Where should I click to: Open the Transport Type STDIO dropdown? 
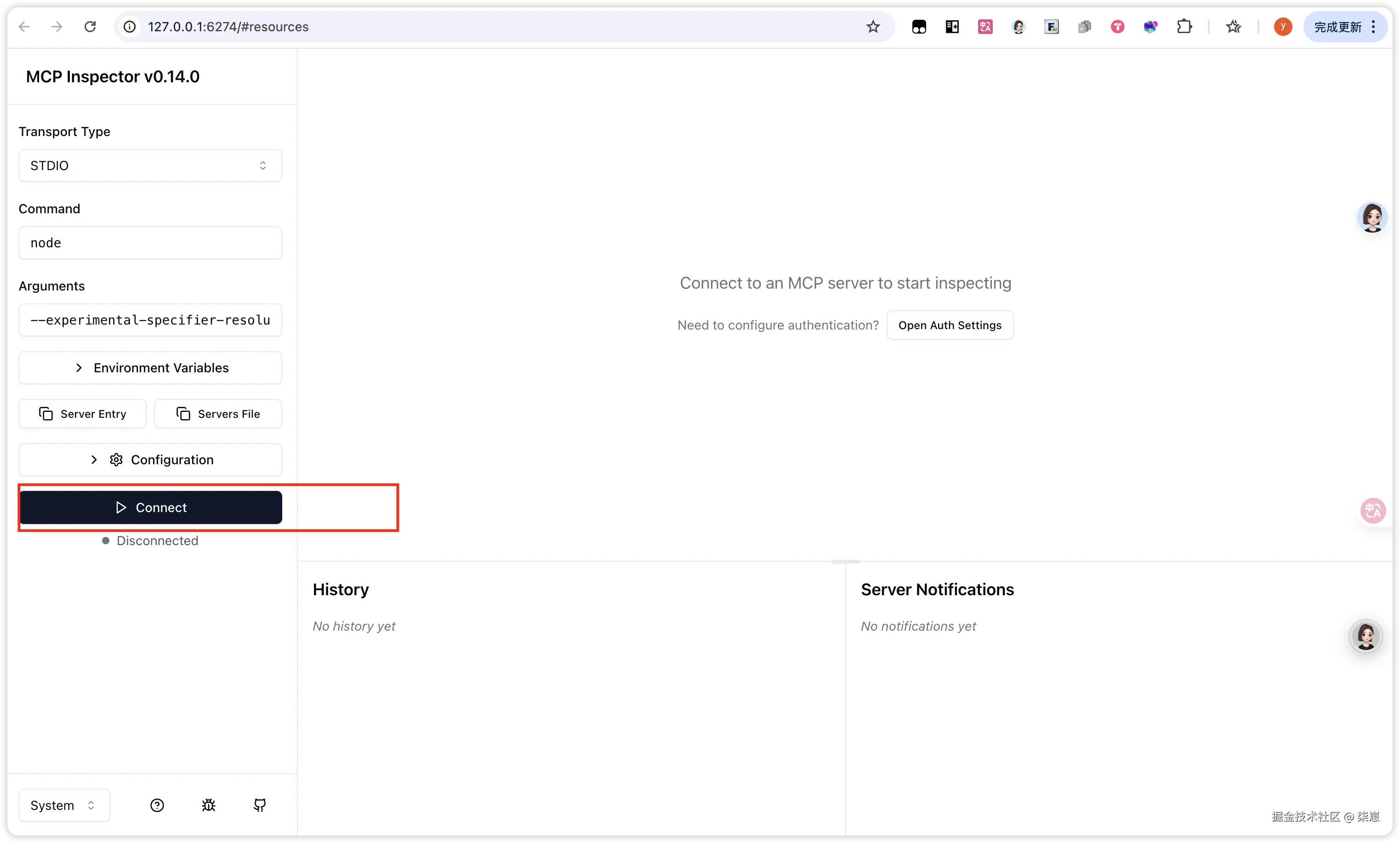[x=150, y=165]
